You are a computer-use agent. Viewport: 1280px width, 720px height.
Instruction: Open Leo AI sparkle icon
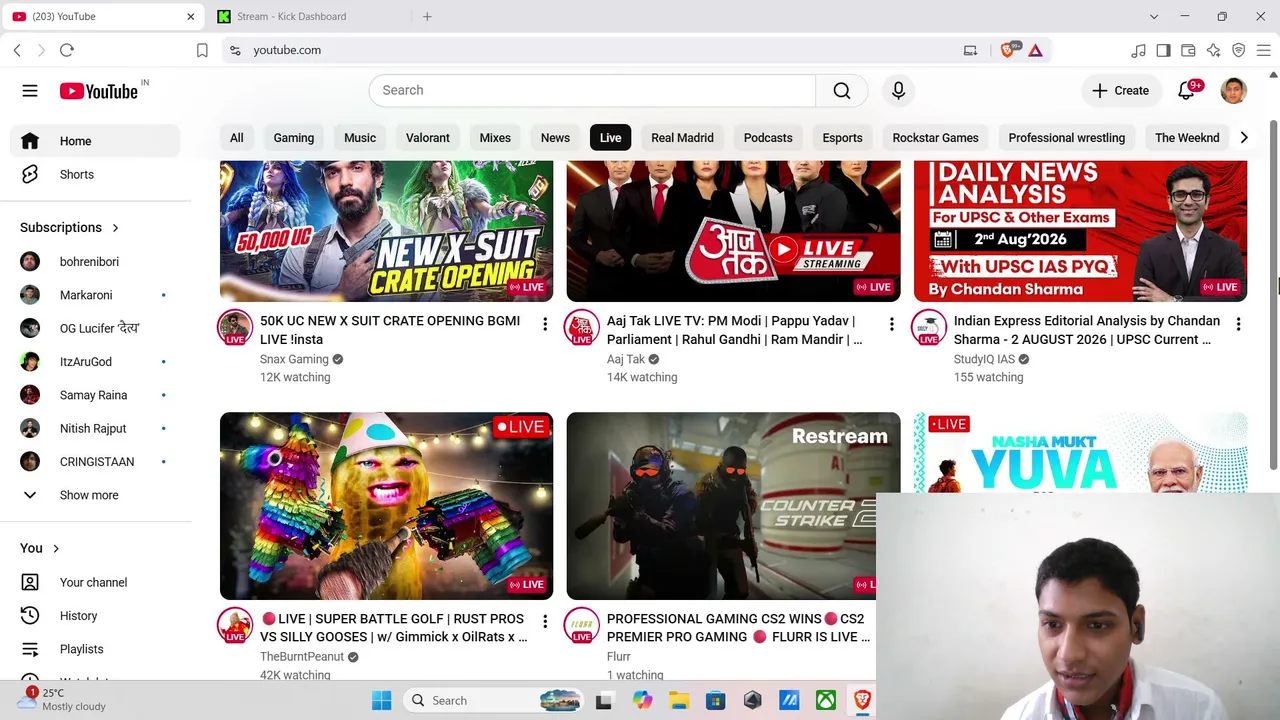(1213, 50)
